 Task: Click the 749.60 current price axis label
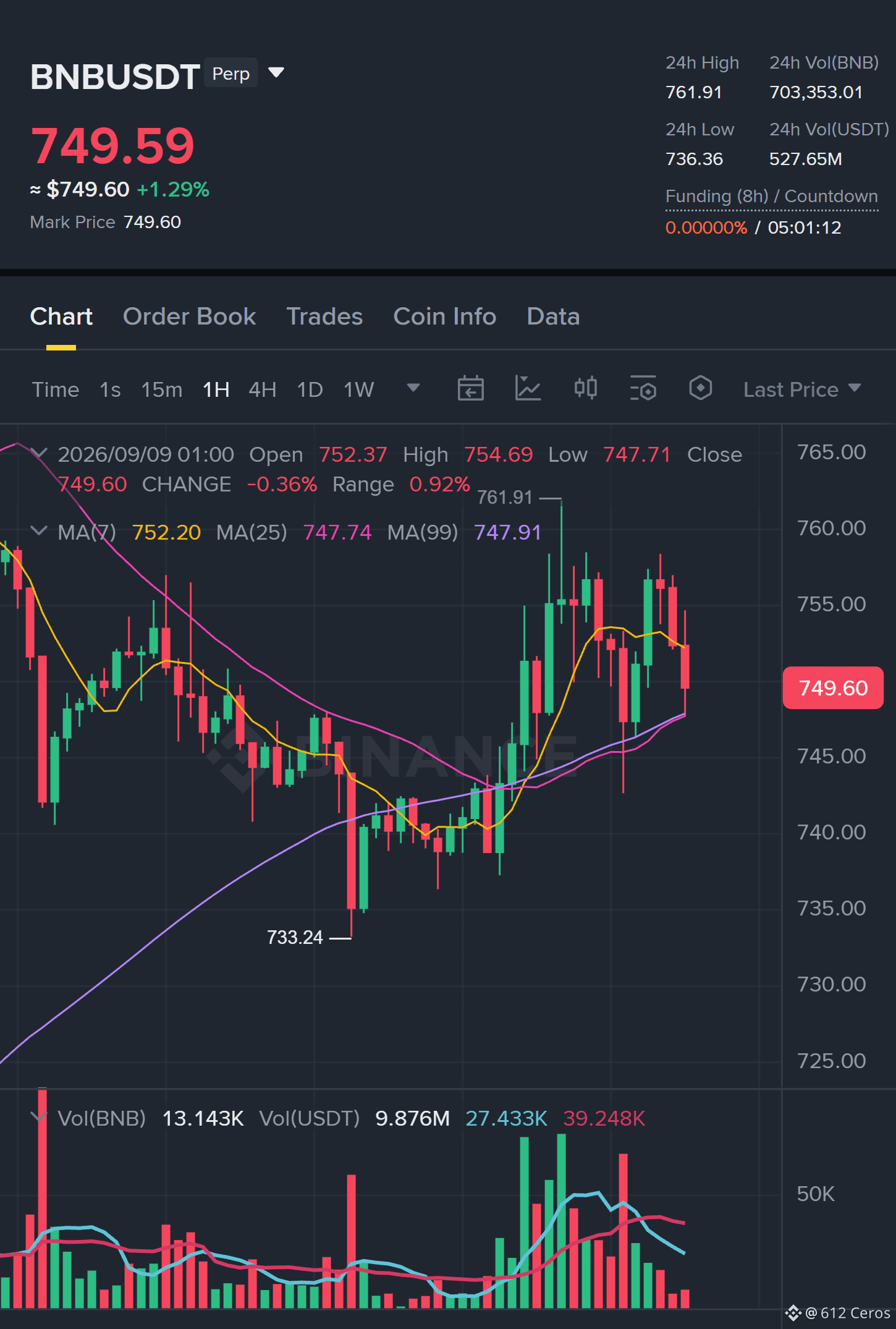[832, 687]
